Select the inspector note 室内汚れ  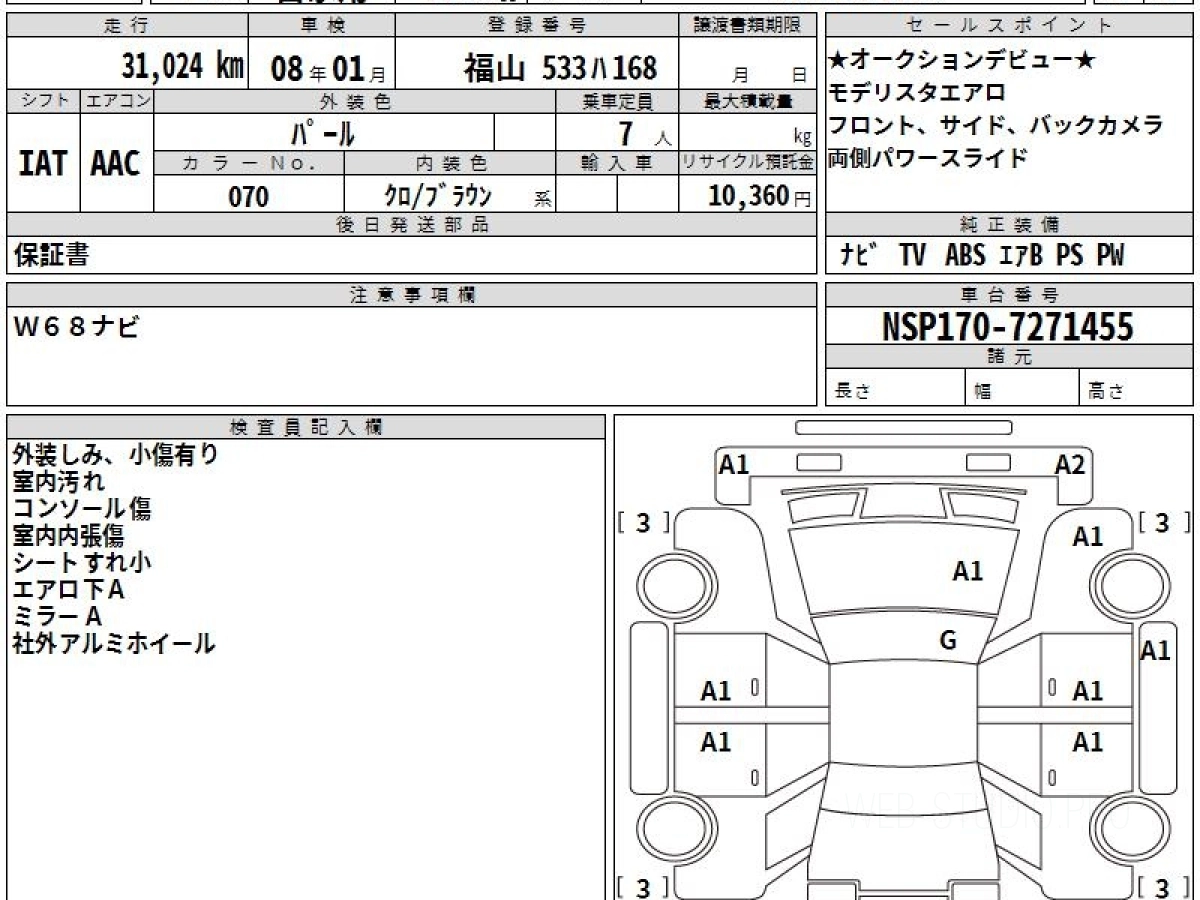tap(58, 482)
